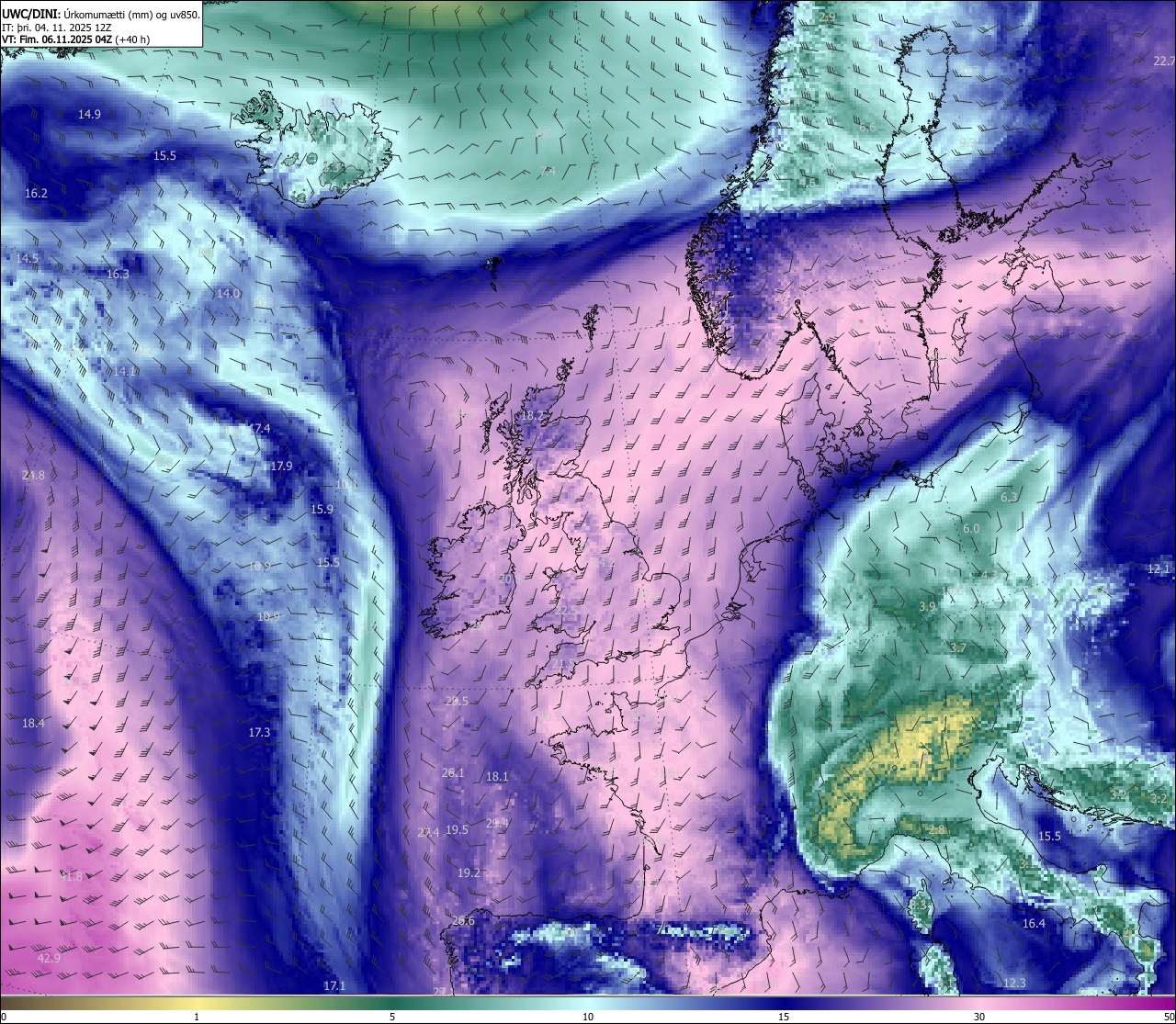
Task: Click the '15' tick label on the color scale
Action: [x=783, y=1017]
